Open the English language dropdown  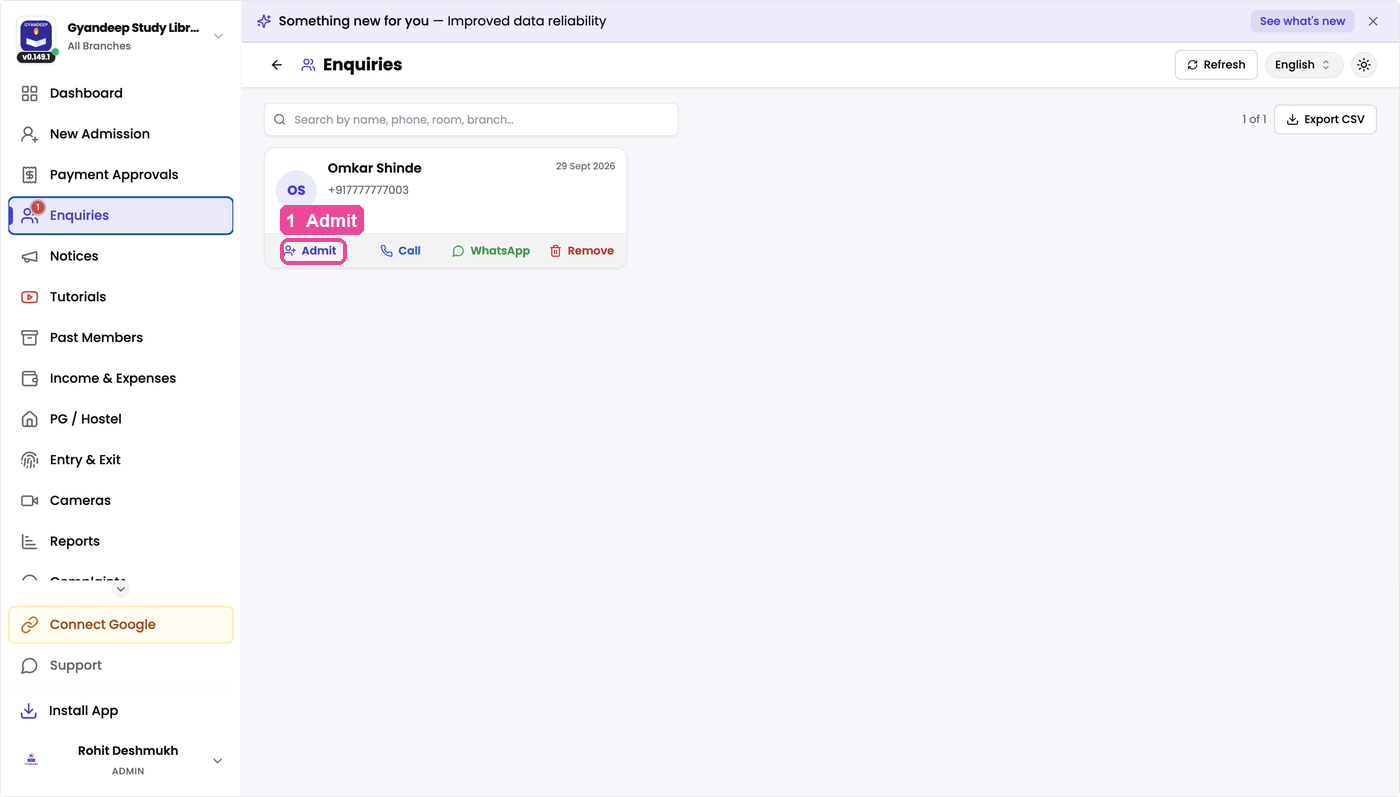1304,65
